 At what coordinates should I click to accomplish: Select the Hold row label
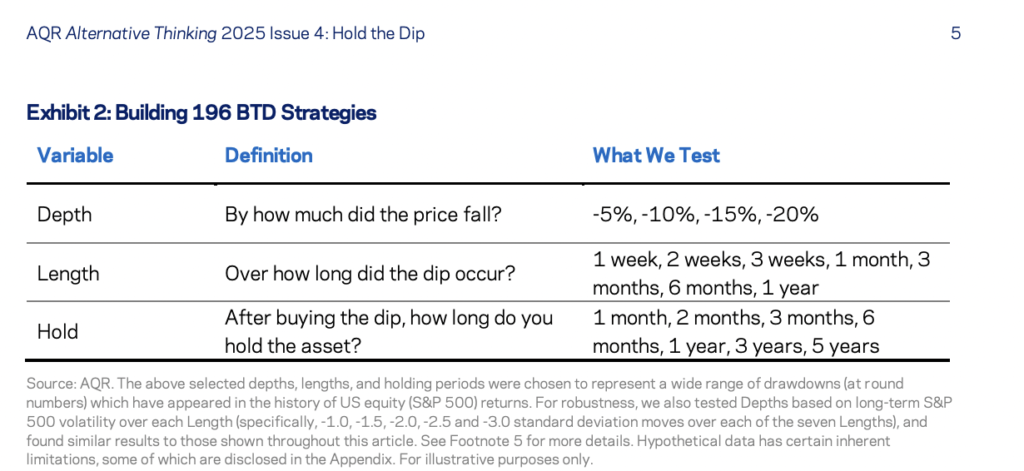pos(57,332)
